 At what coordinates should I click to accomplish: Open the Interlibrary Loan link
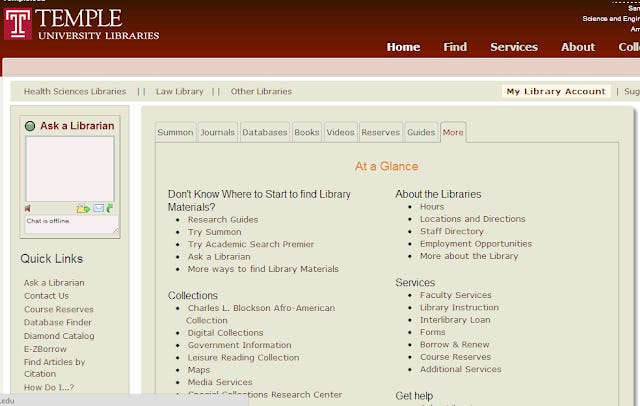455,320
